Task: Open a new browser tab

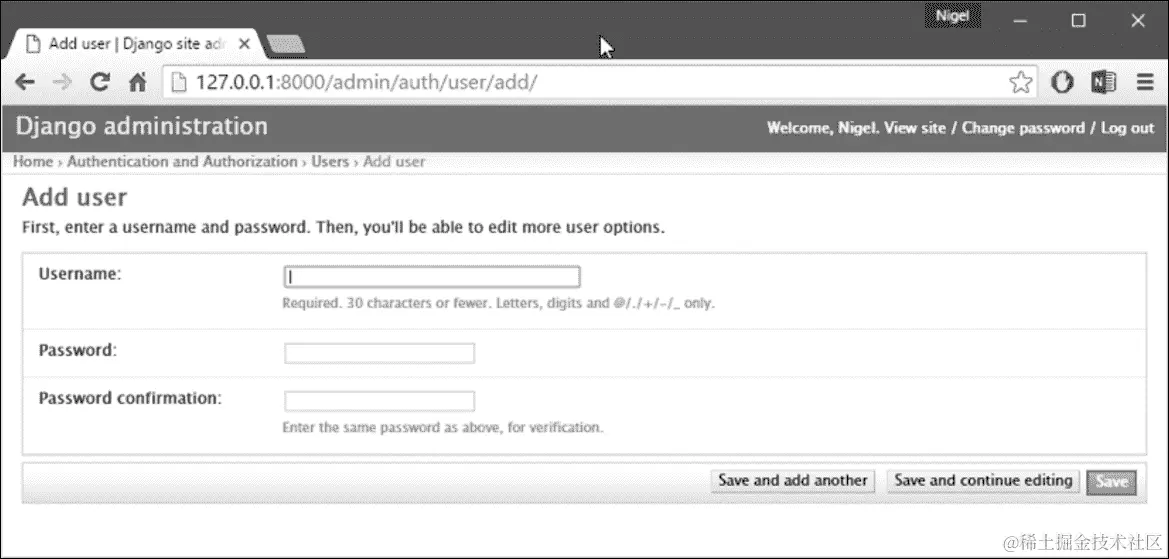Action: (x=285, y=45)
